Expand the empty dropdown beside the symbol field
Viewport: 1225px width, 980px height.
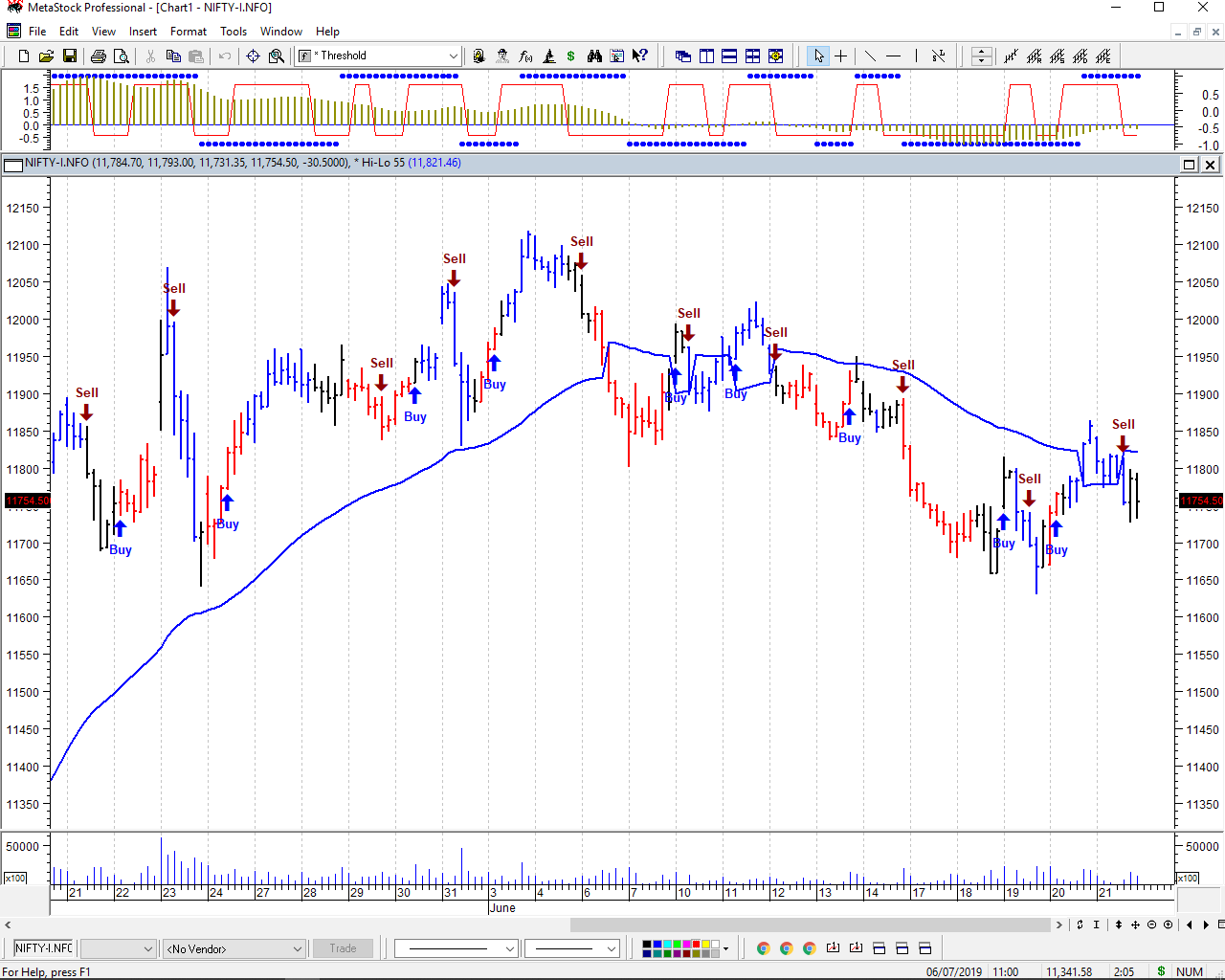(148, 948)
